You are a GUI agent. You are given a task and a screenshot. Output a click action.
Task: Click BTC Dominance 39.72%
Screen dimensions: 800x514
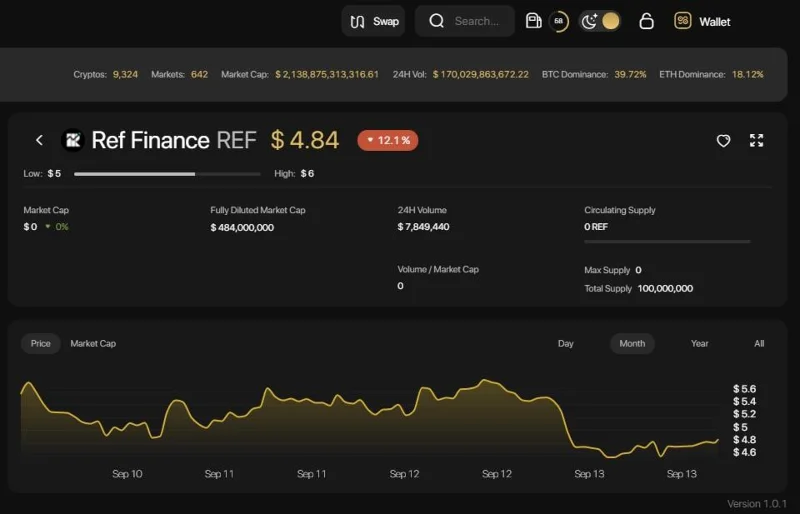630,75
